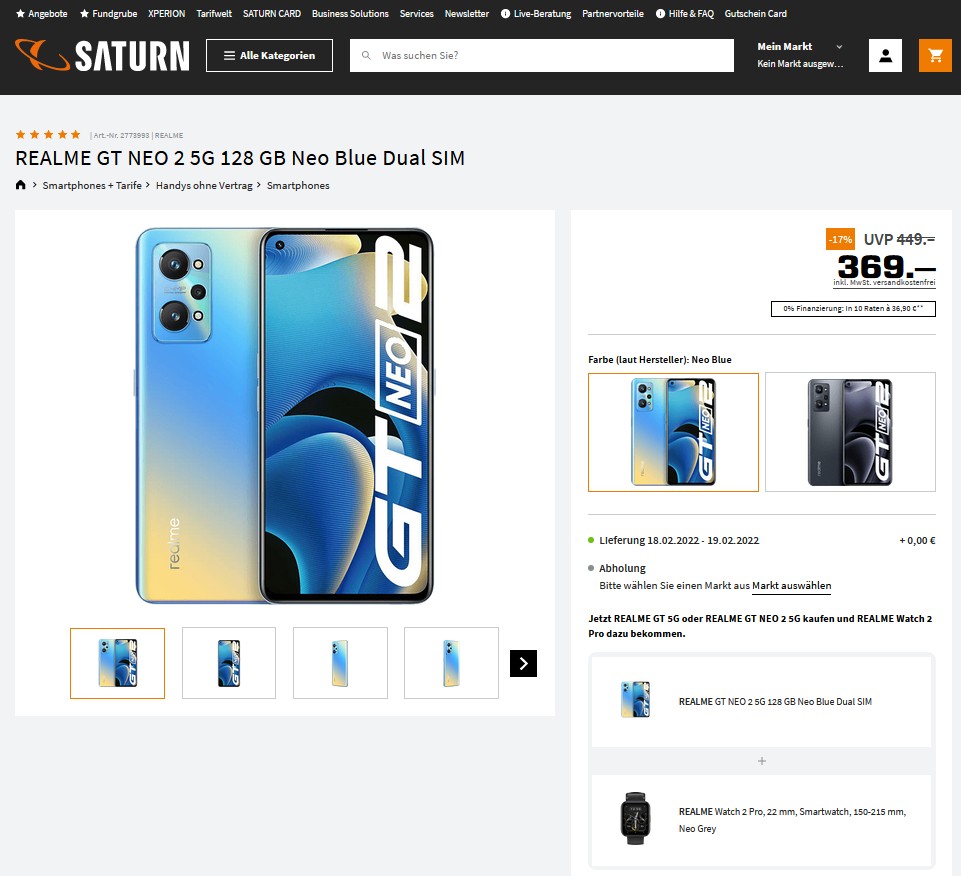
Task: Click the home breadcrumb icon
Action: 21,185
